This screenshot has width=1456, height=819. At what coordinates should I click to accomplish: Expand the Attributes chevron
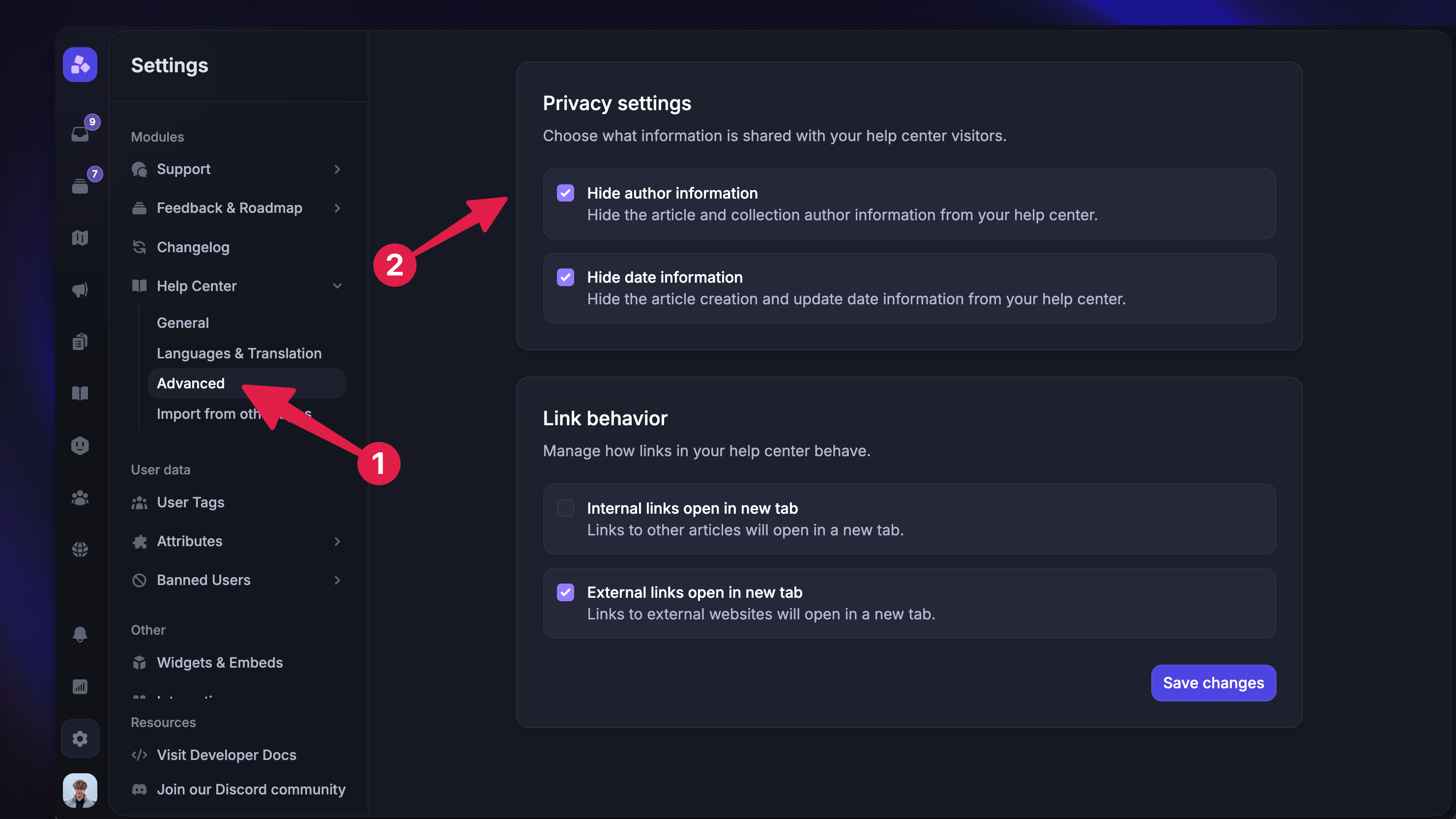[337, 541]
